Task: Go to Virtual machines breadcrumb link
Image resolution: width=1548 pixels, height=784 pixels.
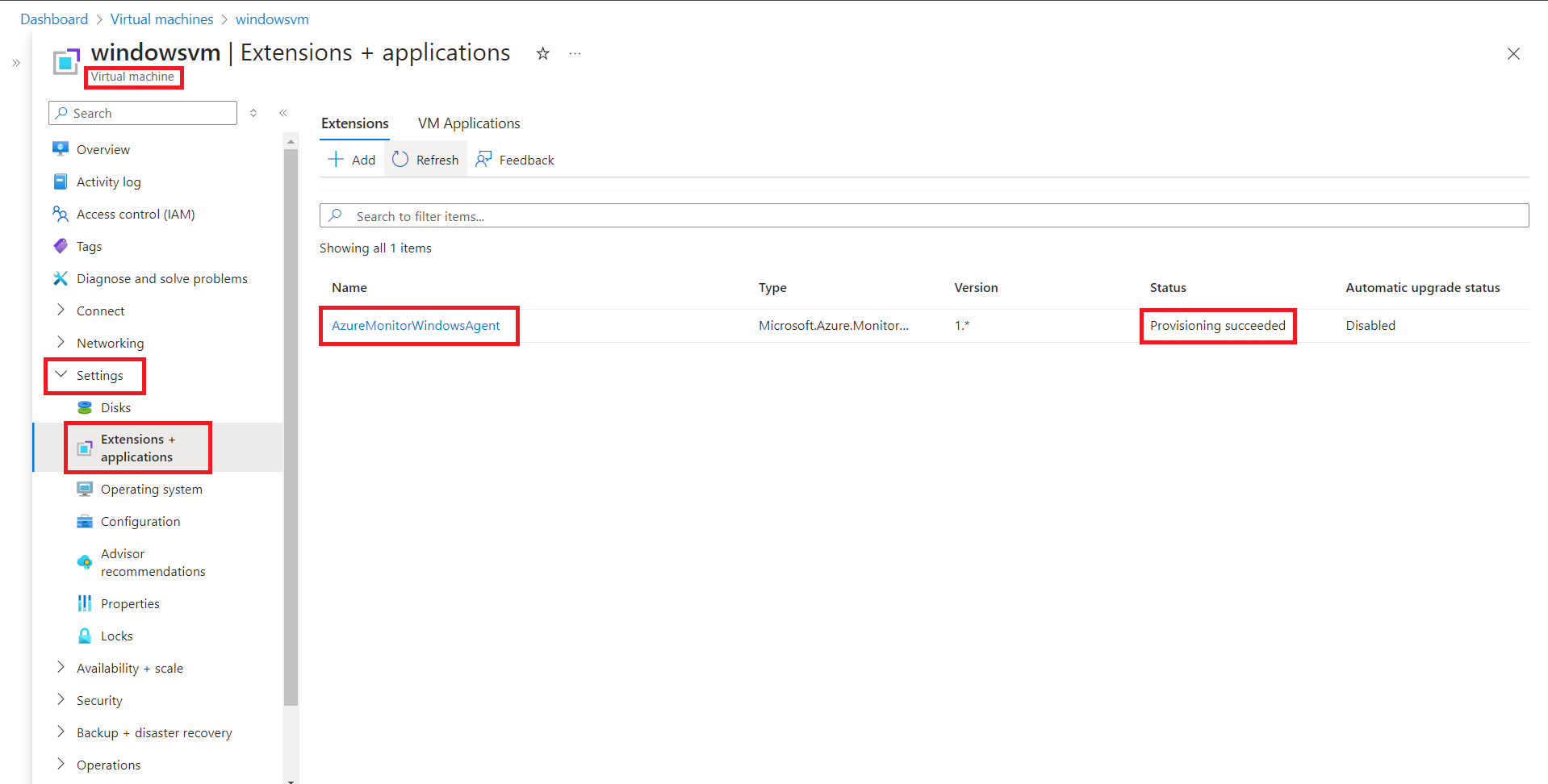Action: (x=162, y=19)
